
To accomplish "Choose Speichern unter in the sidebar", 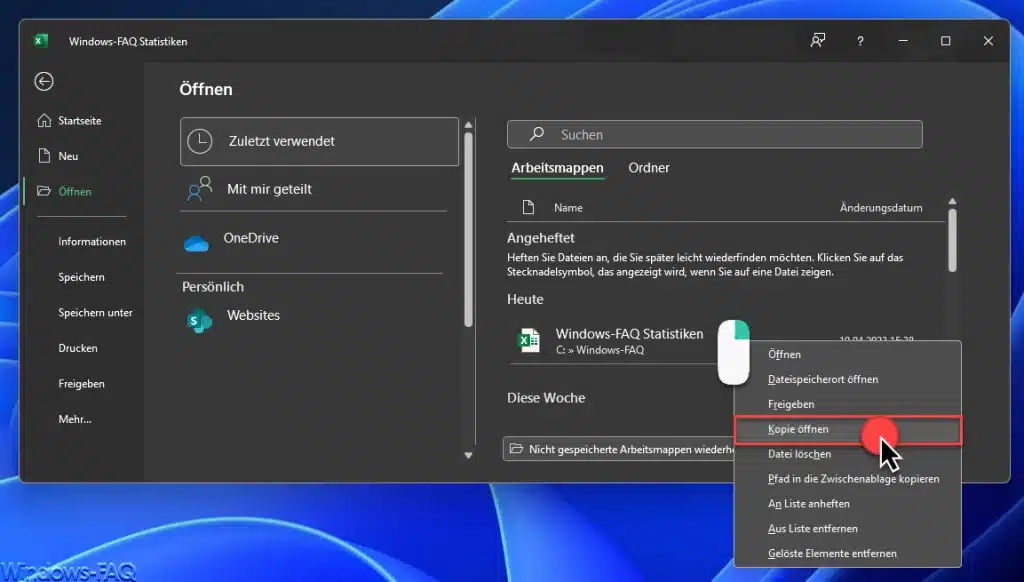I will point(95,312).
